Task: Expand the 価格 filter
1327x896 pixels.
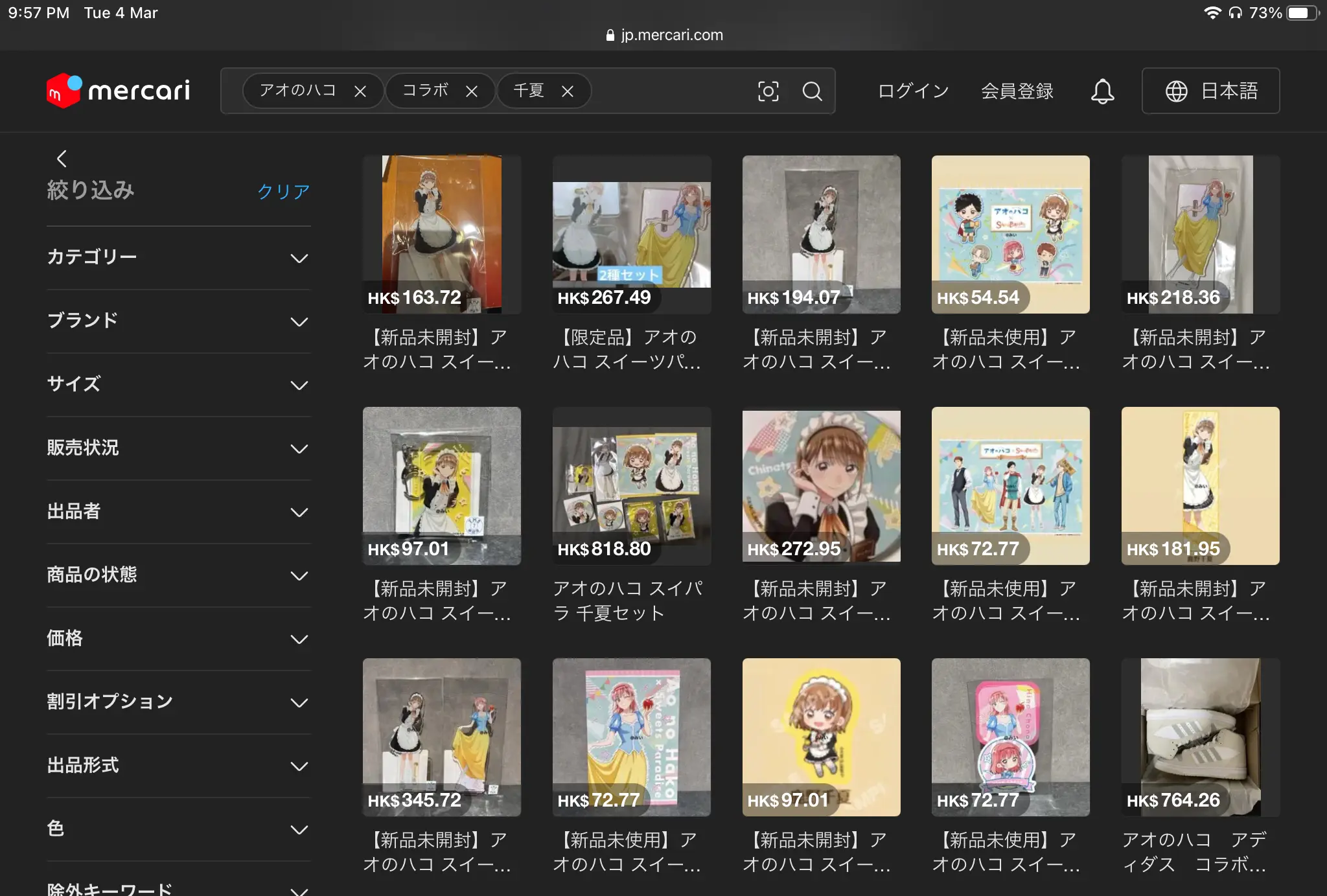Action: coord(178,639)
